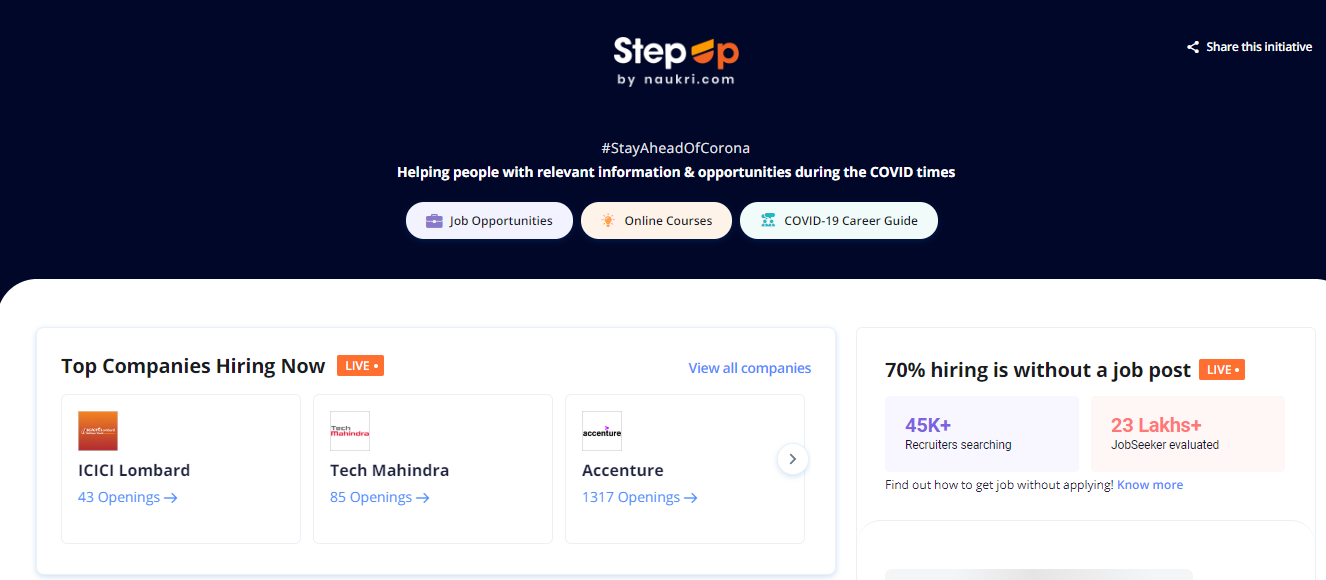Click the Know more link
Image resolution: width=1326 pixels, height=580 pixels.
(1150, 485)
